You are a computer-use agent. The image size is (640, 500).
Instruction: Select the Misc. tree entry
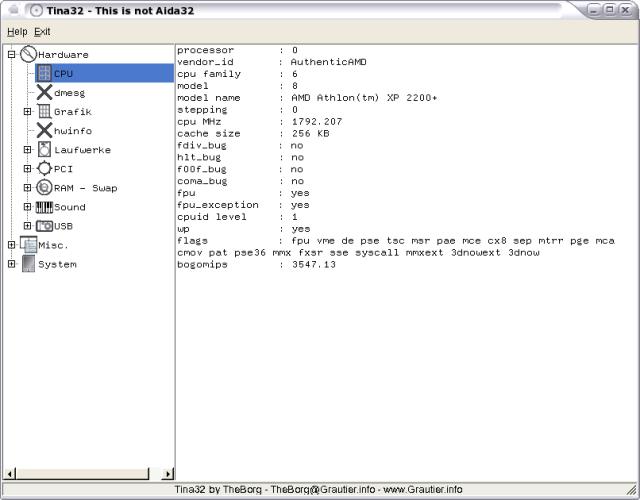53,245
